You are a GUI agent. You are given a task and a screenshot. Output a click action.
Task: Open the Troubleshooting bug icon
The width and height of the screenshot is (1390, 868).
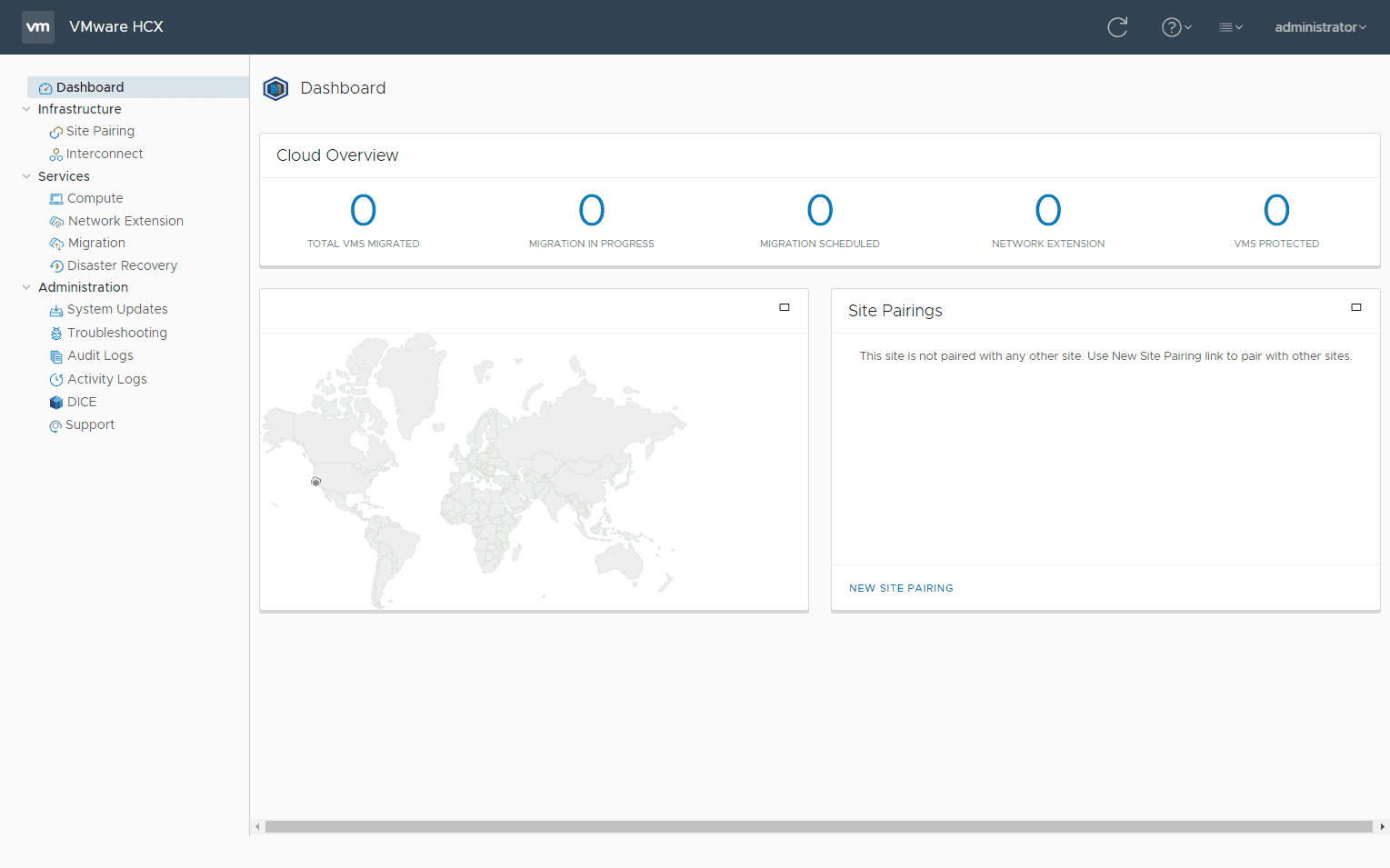click(x=56, y=334)
